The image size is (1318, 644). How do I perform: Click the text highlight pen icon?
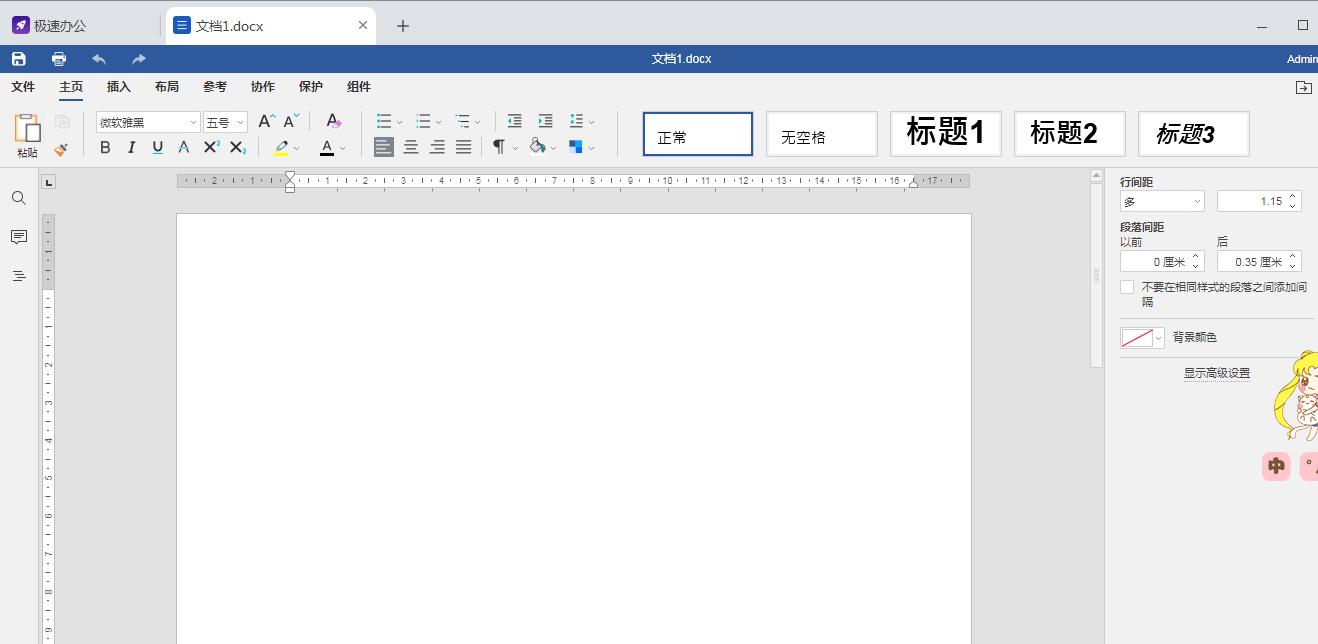pos(281,147)
